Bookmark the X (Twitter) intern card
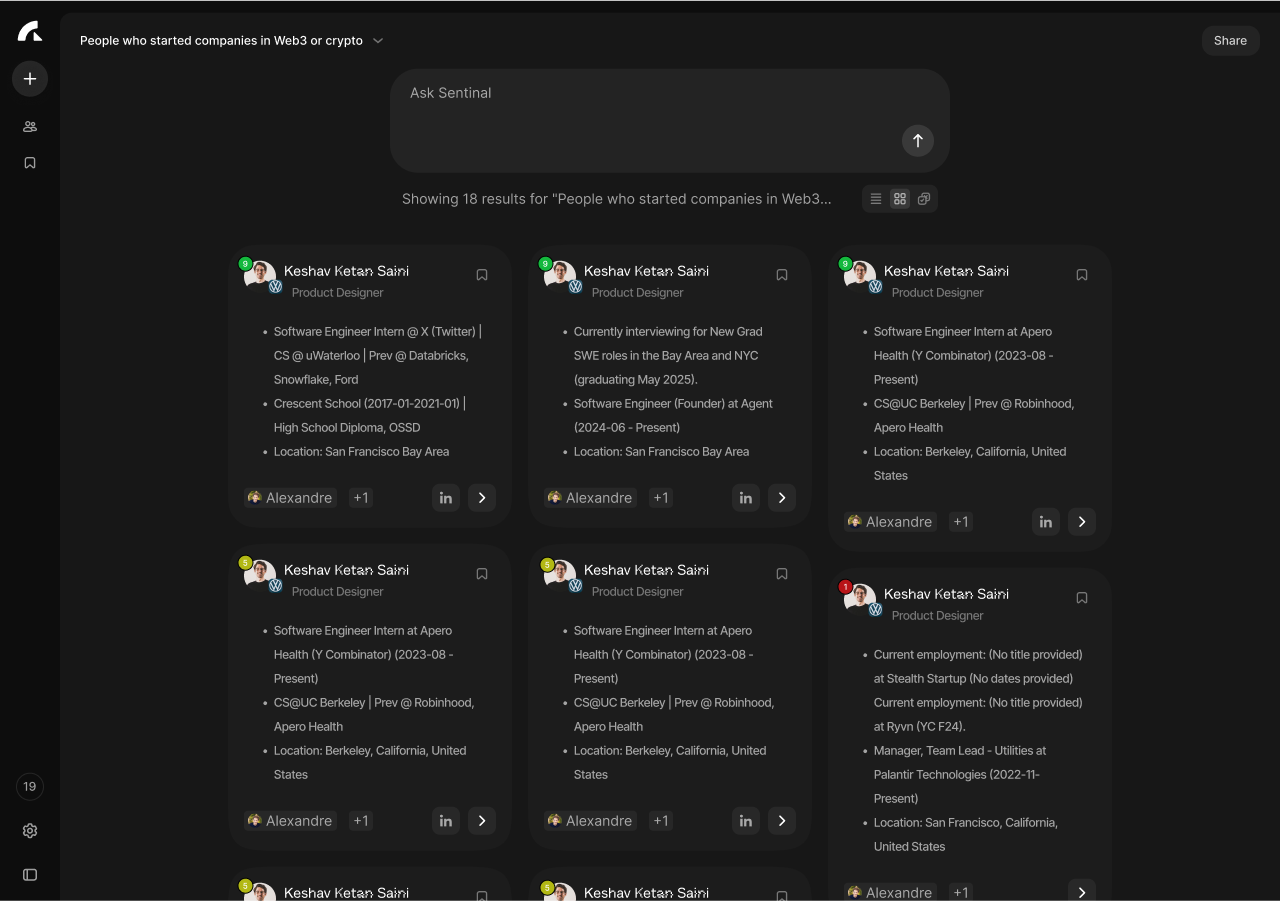The height and width of the screenshot is (901, 1280). click(x=482, y=275)
